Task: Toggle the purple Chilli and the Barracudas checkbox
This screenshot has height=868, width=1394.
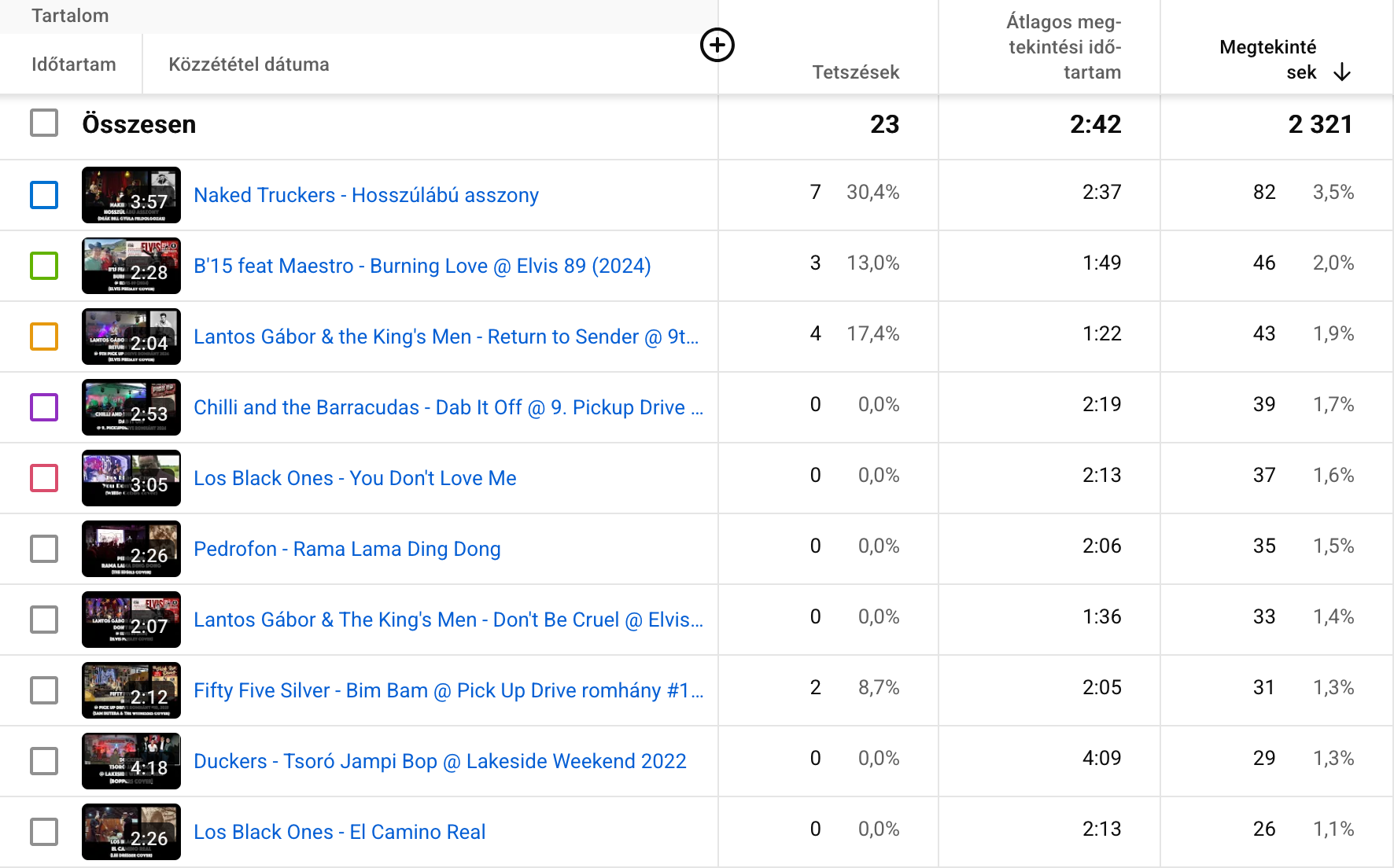Action: pyautogui.click(x=44, y=407)
